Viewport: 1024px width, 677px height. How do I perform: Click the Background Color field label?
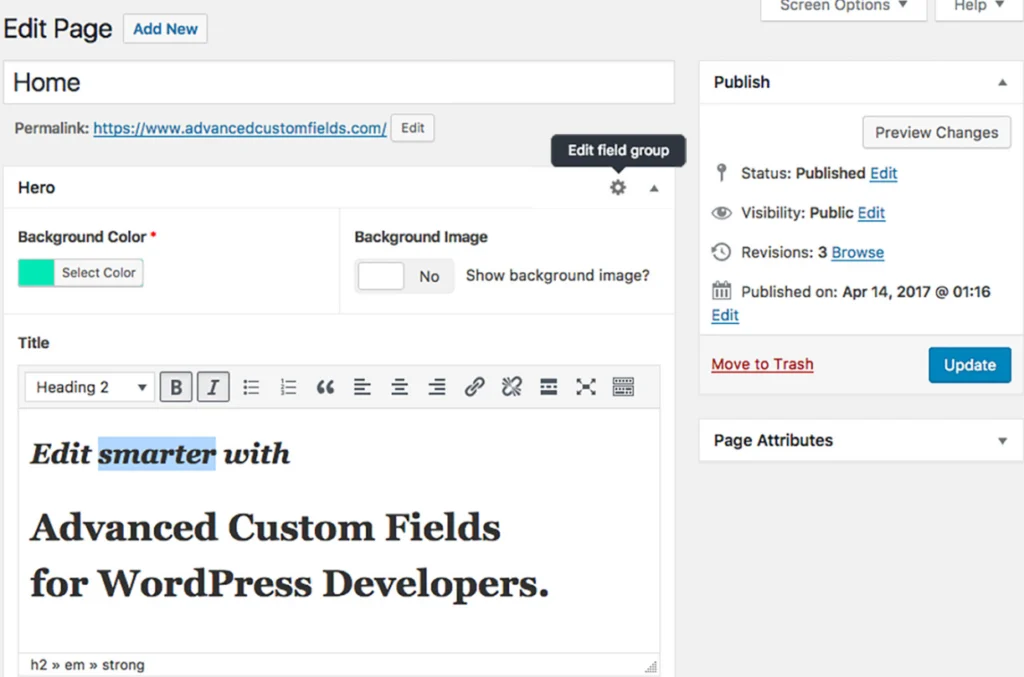click(x=82, y=237)
